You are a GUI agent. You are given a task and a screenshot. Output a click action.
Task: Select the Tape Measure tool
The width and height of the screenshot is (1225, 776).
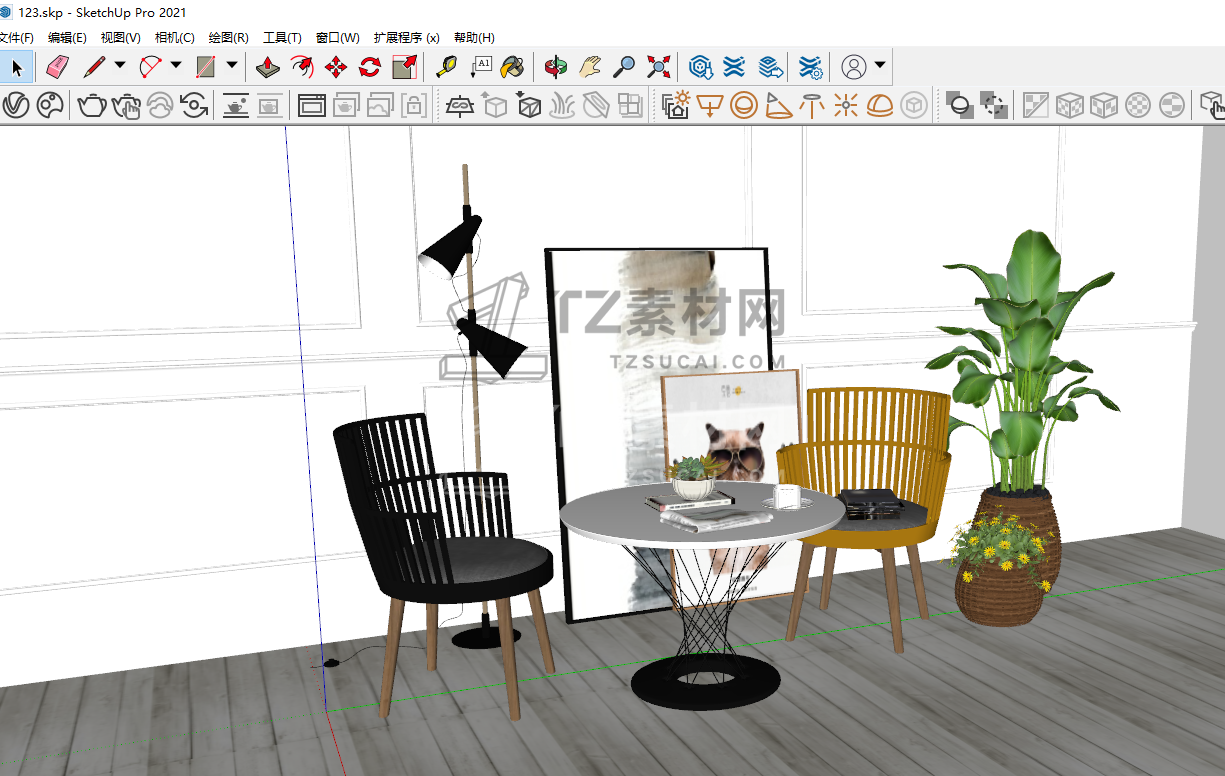pos(447,67)
